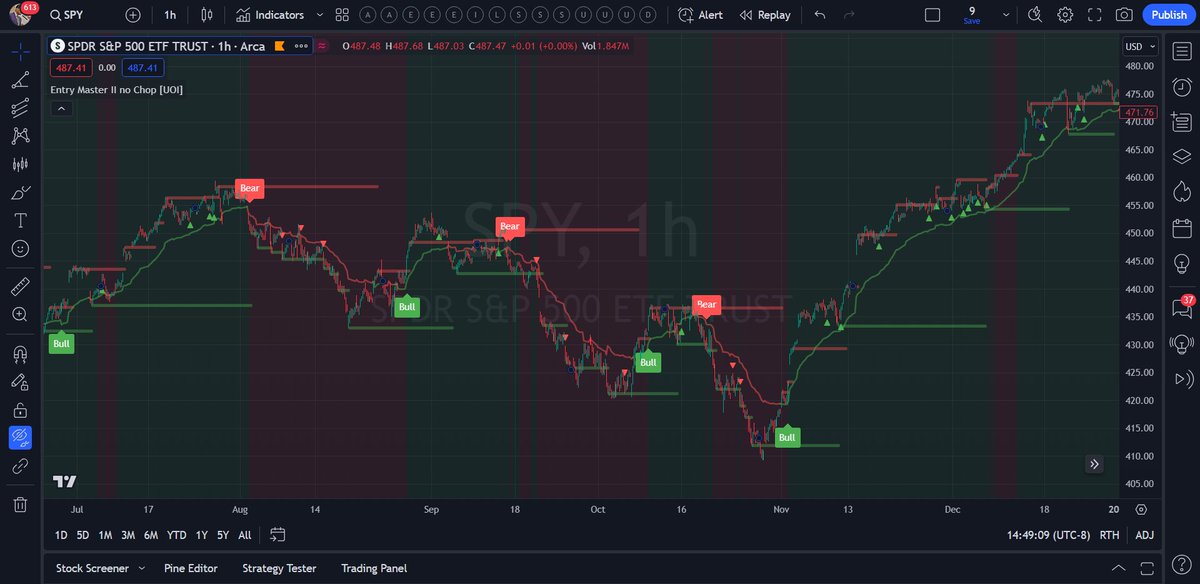Enter fullscreen mode
The width and height of the screenshot is (1200, 584).
(1095, 15)
